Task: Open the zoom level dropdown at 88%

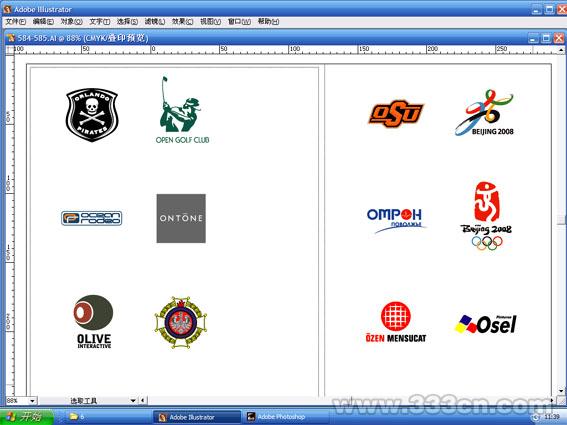Action: [x=32, y=400]
